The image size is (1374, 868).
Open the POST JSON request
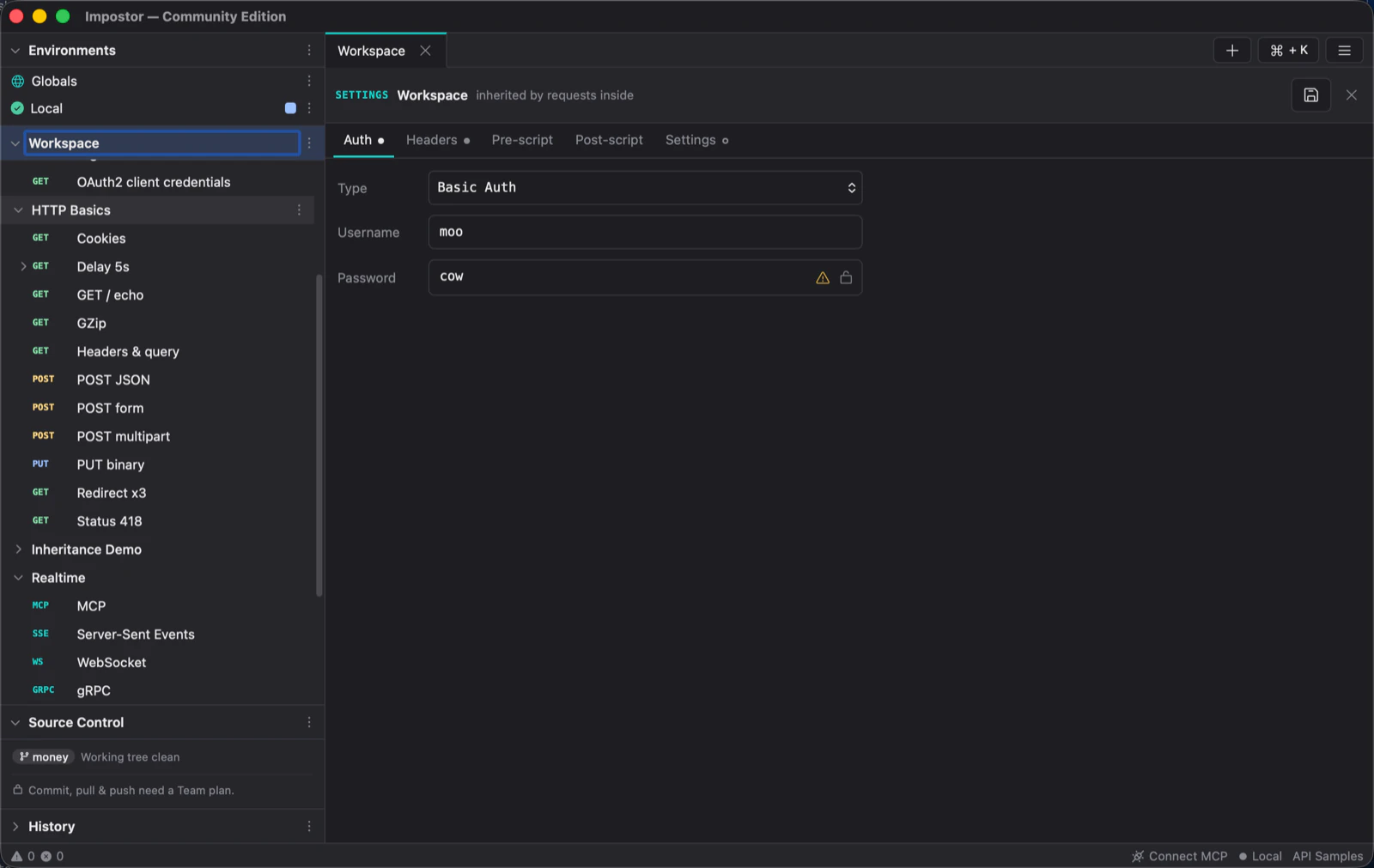click(113, 379)
